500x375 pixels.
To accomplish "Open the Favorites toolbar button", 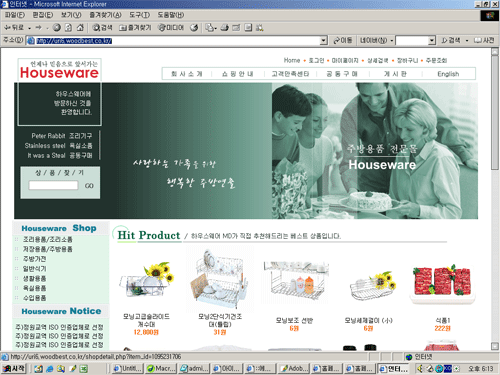I will [135, 28].
